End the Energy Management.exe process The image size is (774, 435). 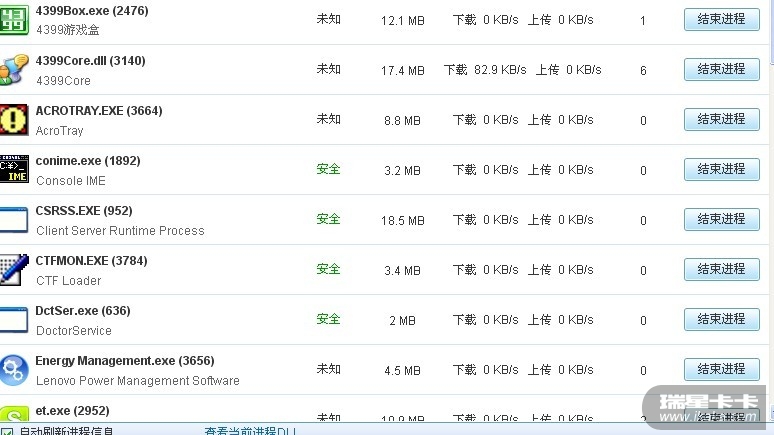click(x=721, y=369)
